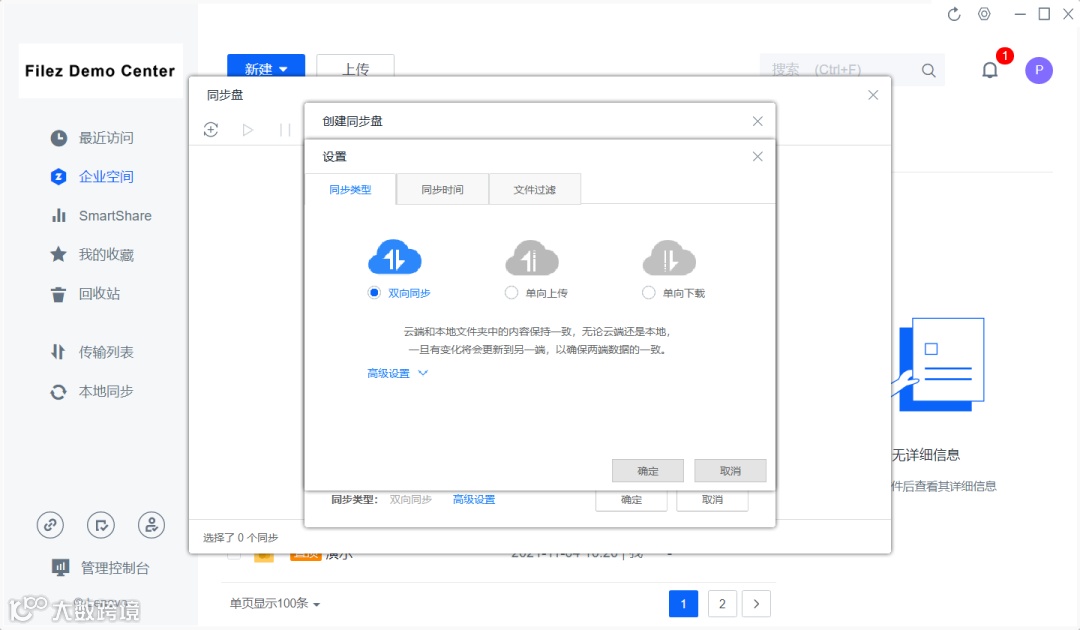Click the gray 单向上传 cloud icon
The width and height of the screenshot is (1080, 630).
[532, 258]
